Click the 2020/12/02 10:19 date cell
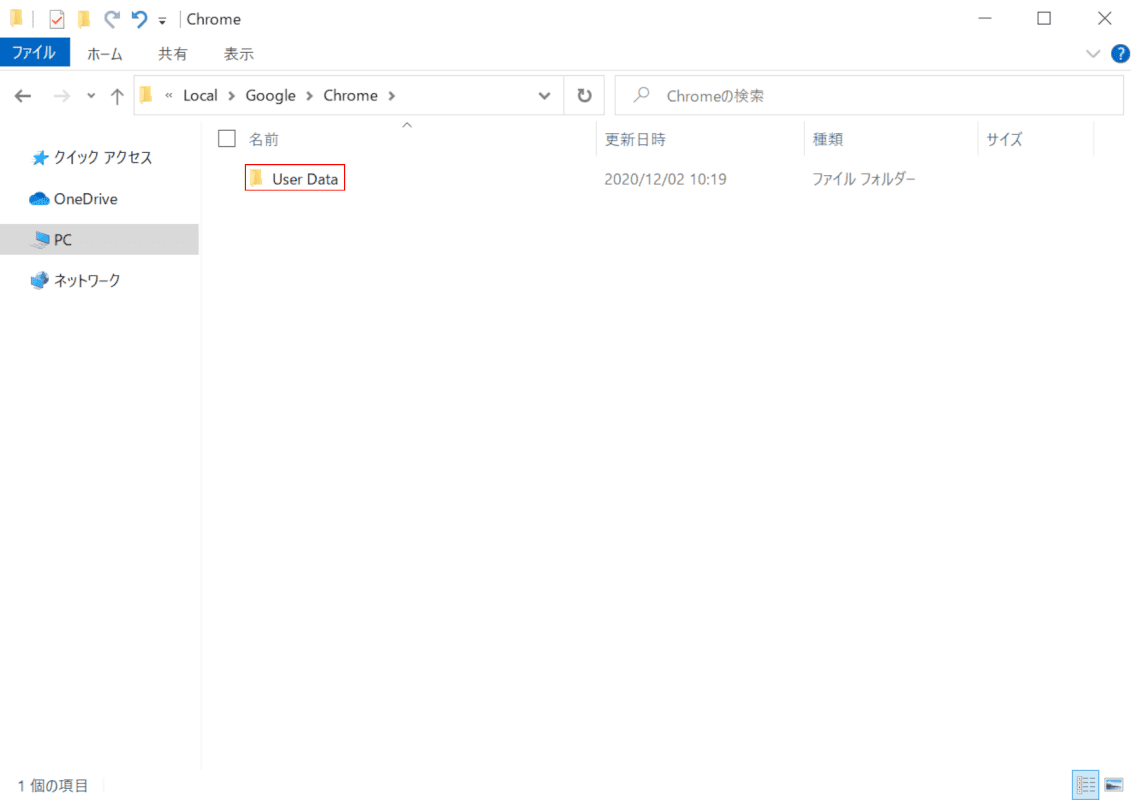This screenshot has height=800, width=1131. point(665,179)
